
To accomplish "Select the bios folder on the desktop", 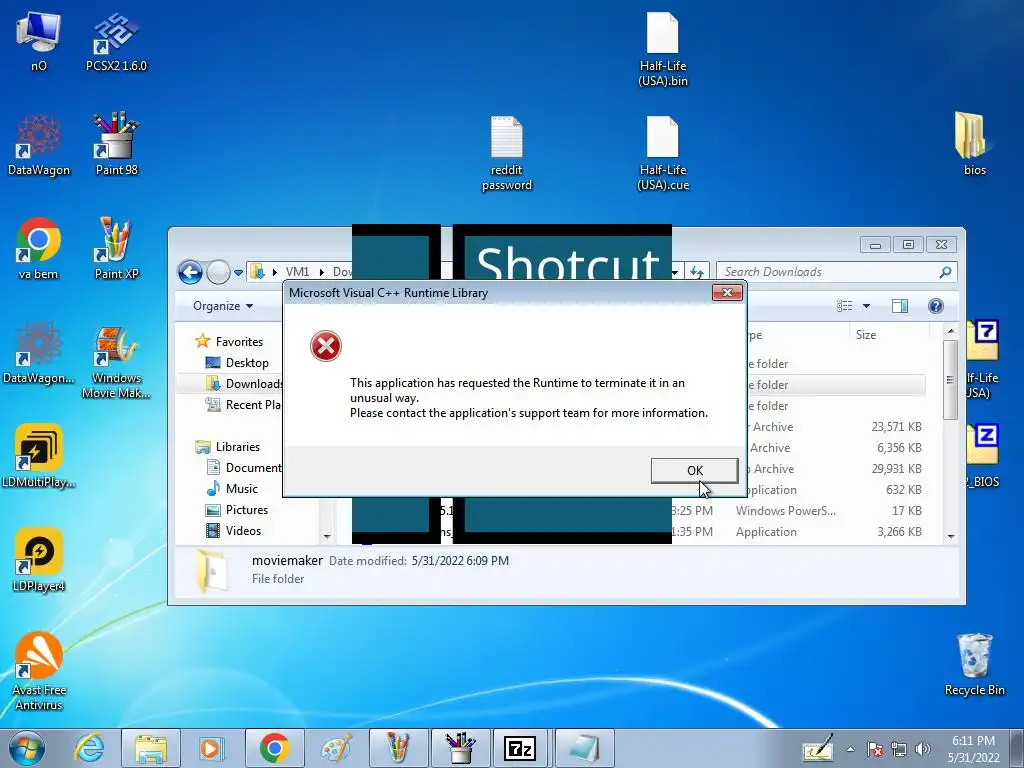I will coord(974,145).
